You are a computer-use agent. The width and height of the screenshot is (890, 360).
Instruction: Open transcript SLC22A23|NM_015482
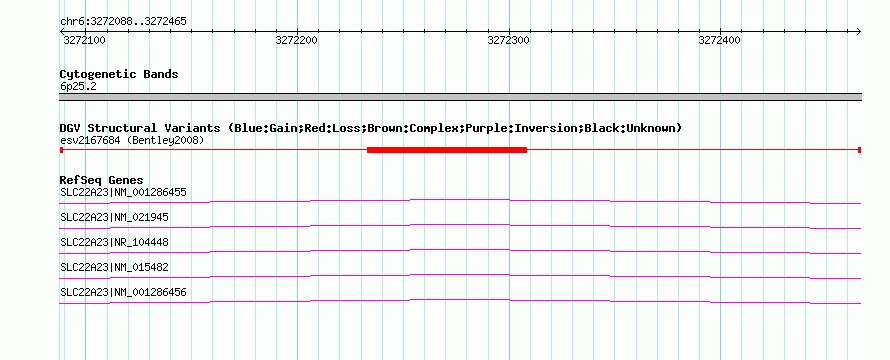114,267
